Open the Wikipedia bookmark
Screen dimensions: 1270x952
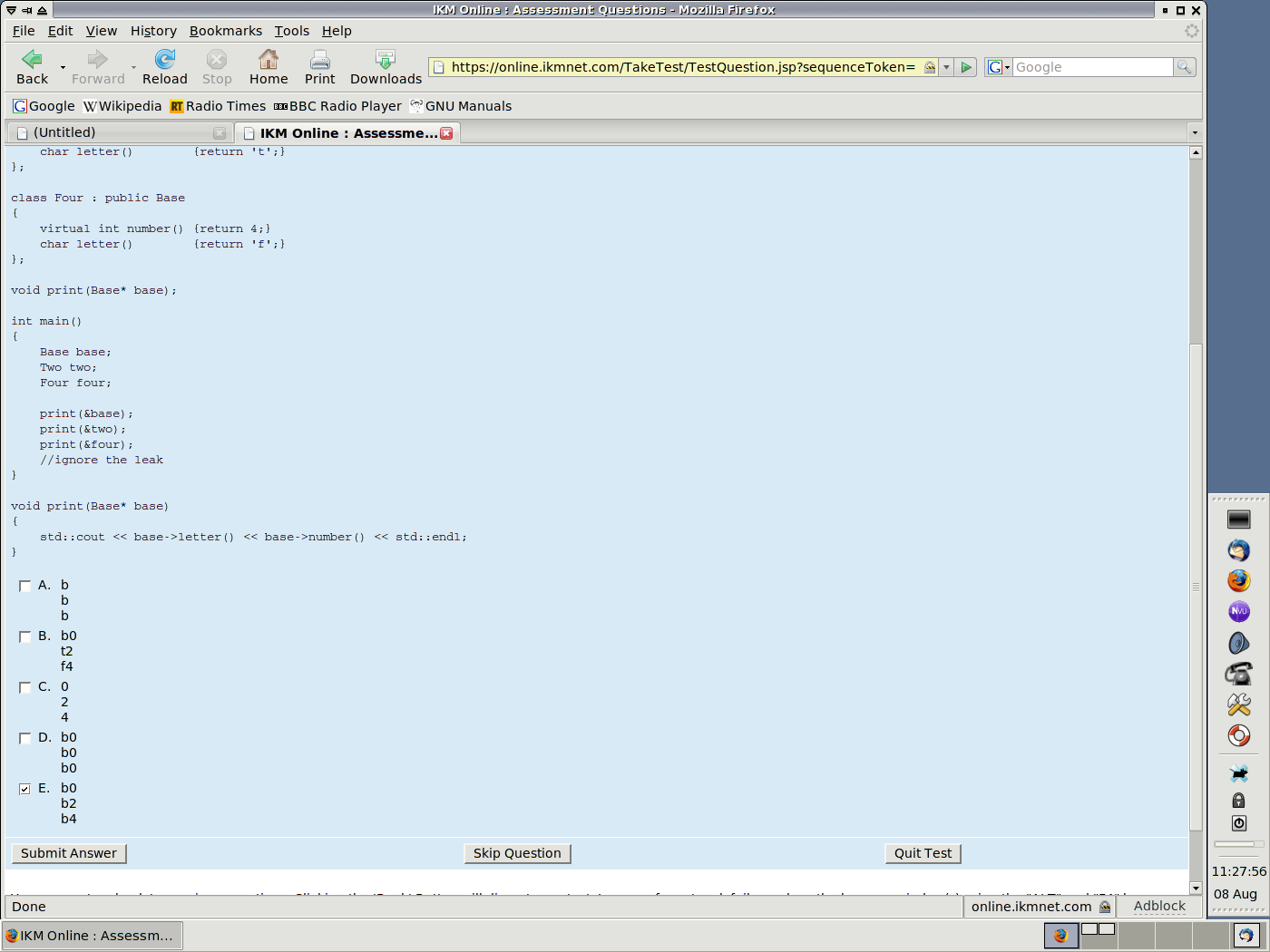point(122,106)
